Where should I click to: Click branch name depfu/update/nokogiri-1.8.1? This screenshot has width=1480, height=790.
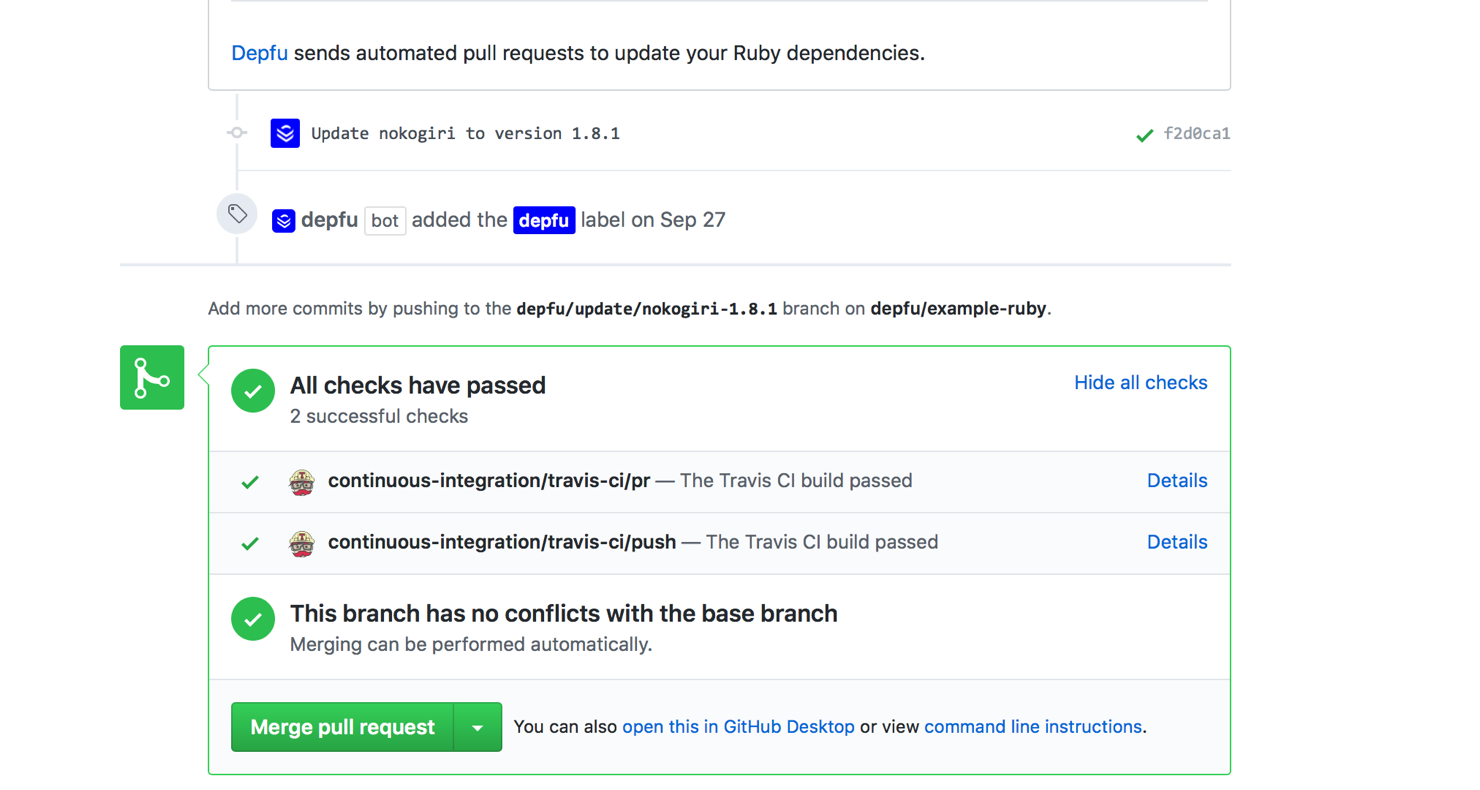[647, 309]
